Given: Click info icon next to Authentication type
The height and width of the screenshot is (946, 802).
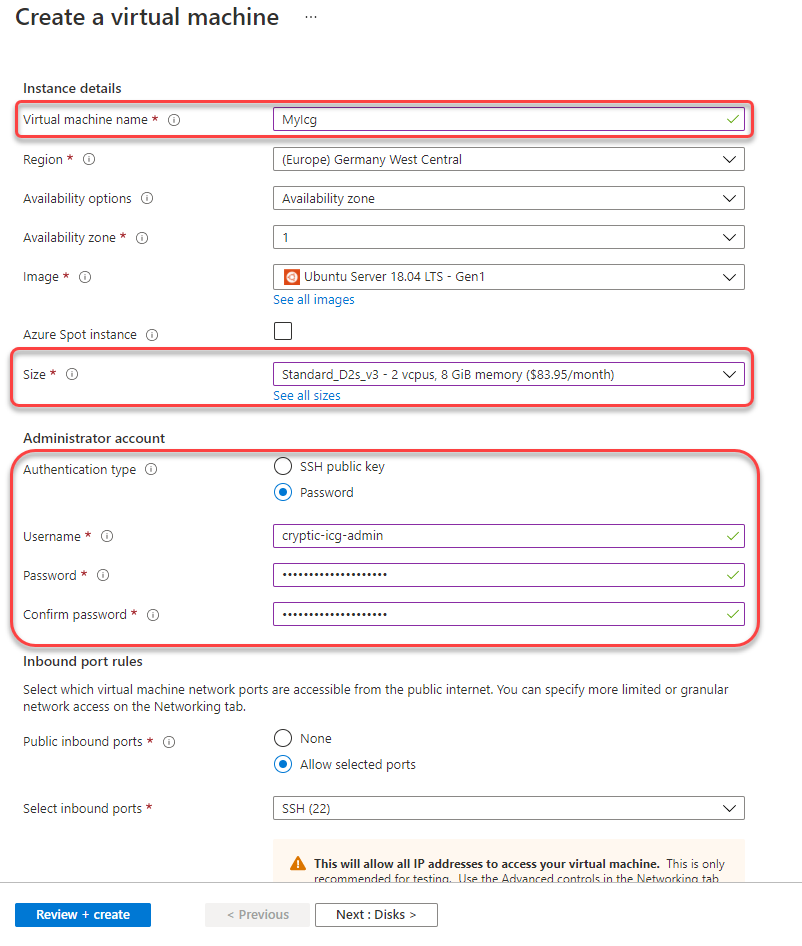Looking at the screenshot, I should pos(151,470).
